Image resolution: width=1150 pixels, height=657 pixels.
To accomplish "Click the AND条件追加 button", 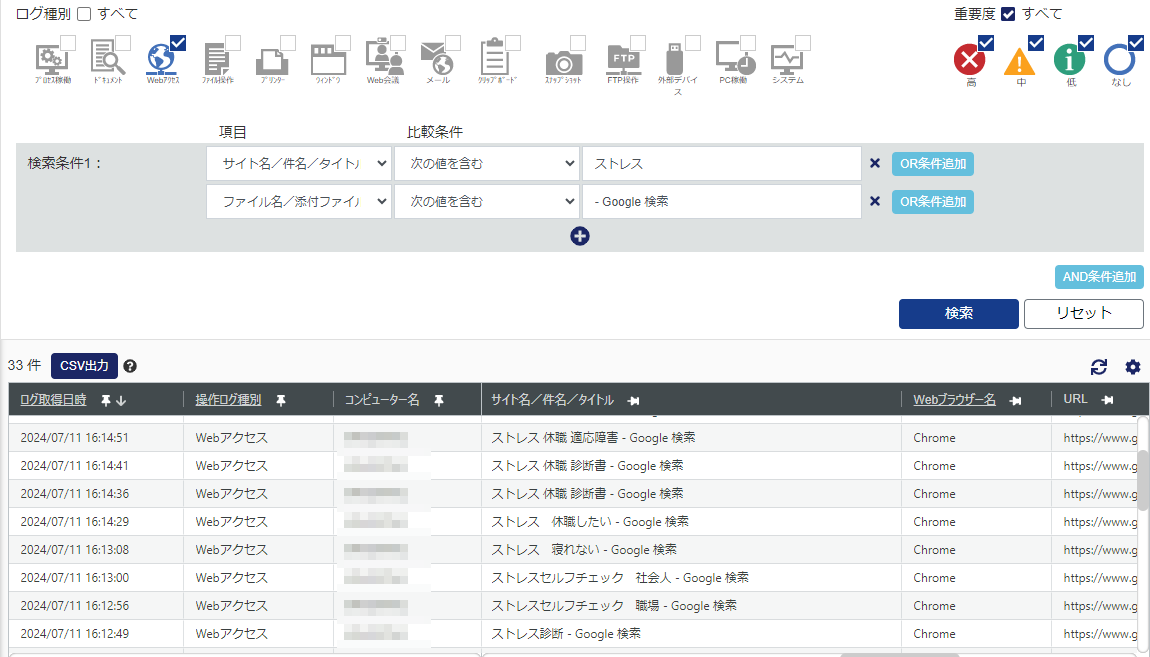I will coord(1099,276).
